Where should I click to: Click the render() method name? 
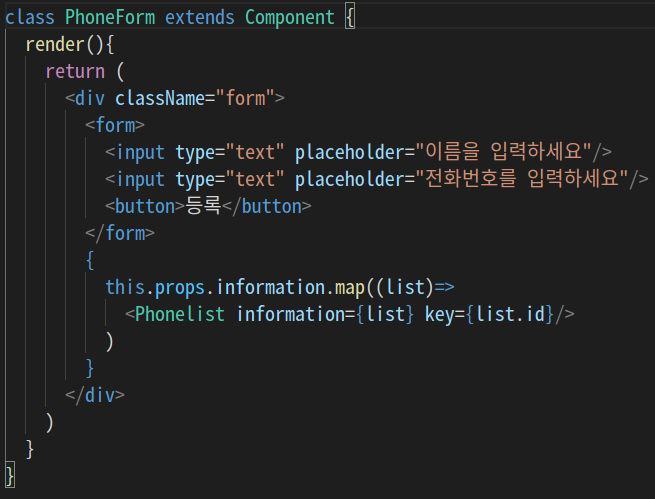[55, 44]
